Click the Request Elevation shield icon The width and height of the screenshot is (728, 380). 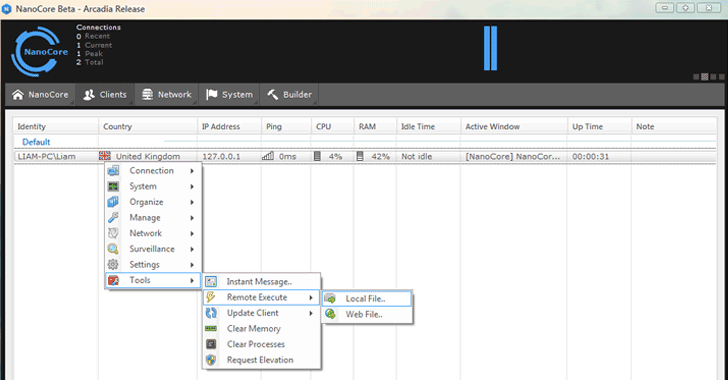(x=211, y=360)
